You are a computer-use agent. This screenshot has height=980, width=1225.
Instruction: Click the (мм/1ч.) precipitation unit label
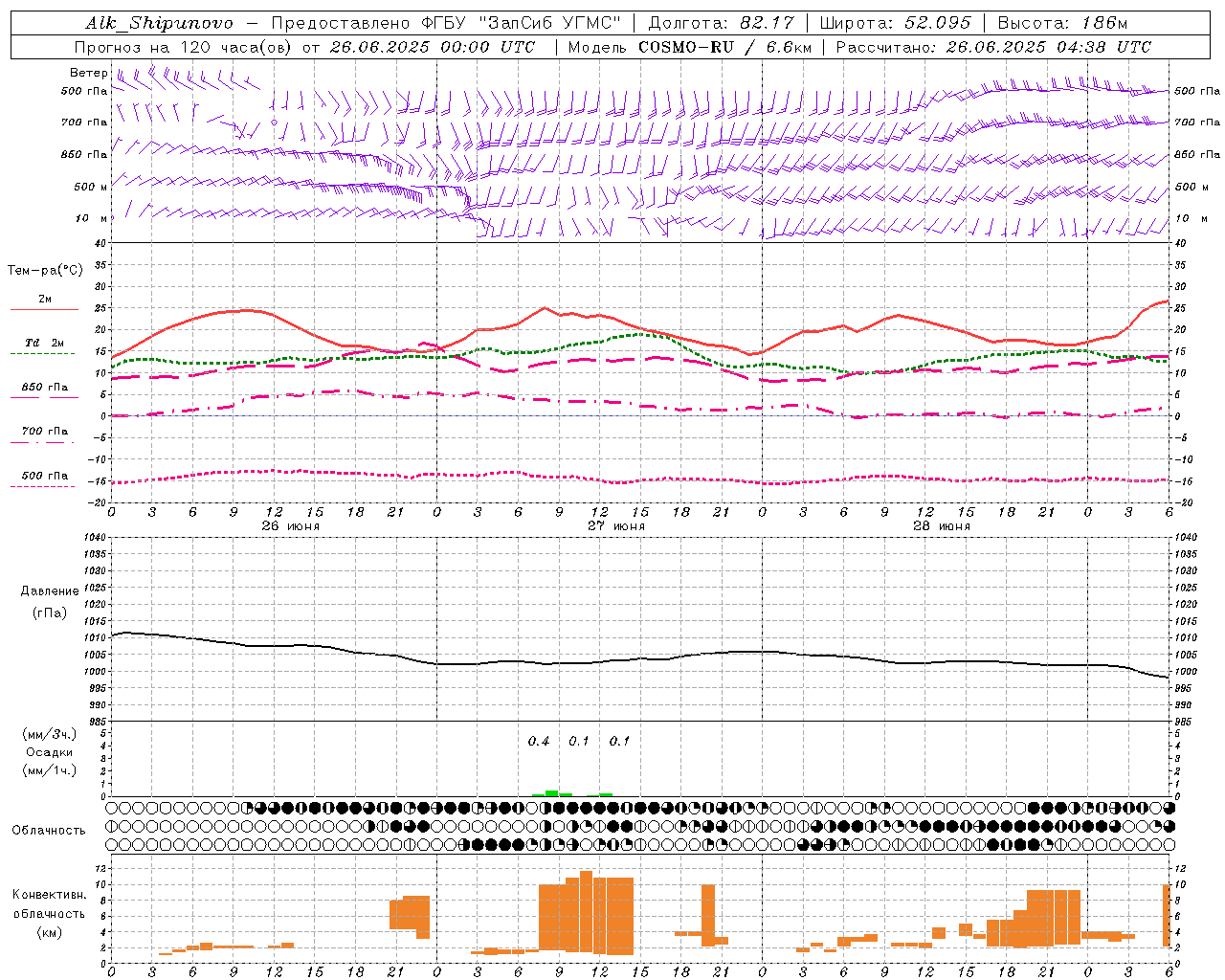[x=49, y=770]
